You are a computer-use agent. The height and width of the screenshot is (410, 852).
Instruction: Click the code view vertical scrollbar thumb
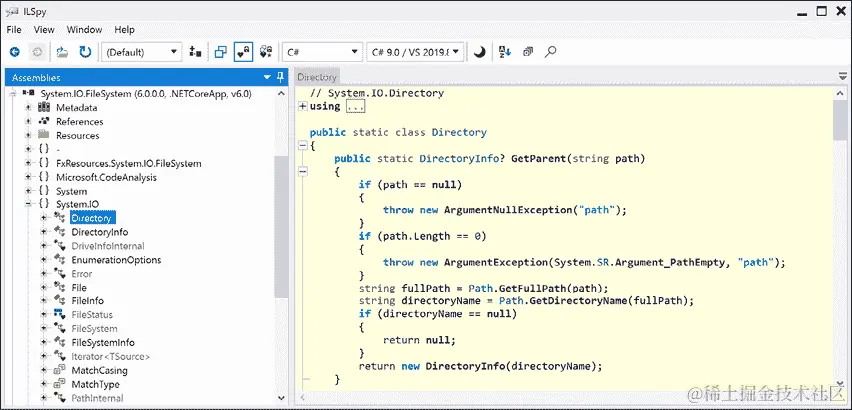coord(840,120)
